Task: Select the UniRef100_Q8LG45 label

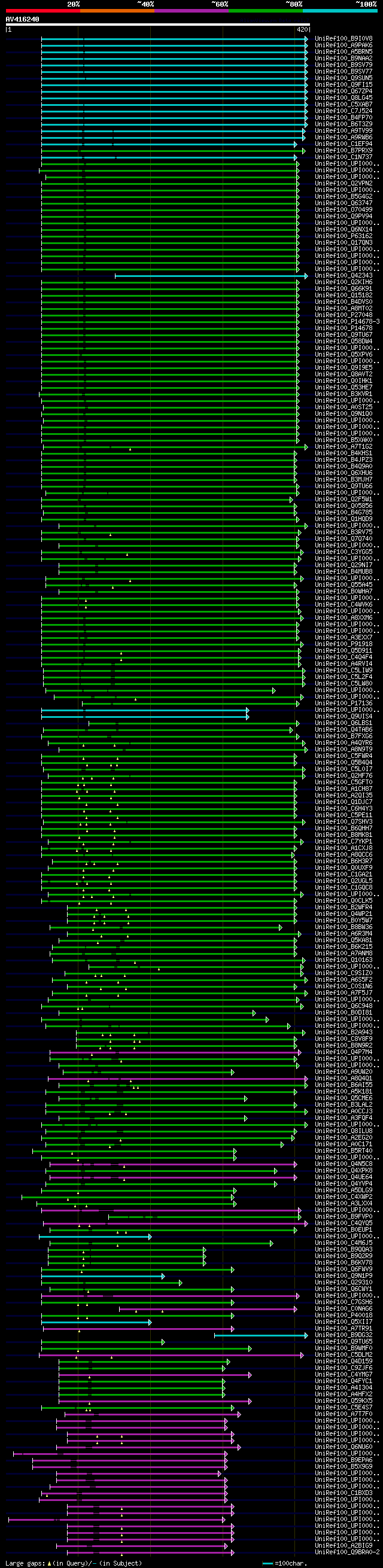Action: click(344, 98)
